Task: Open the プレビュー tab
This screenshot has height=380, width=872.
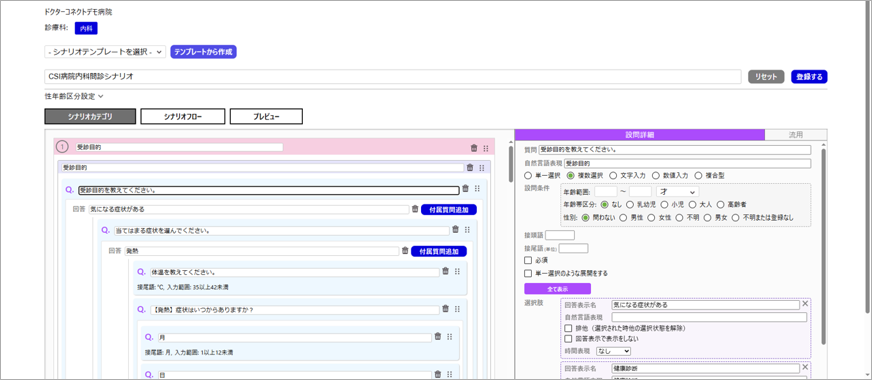Action: point(266,116)
